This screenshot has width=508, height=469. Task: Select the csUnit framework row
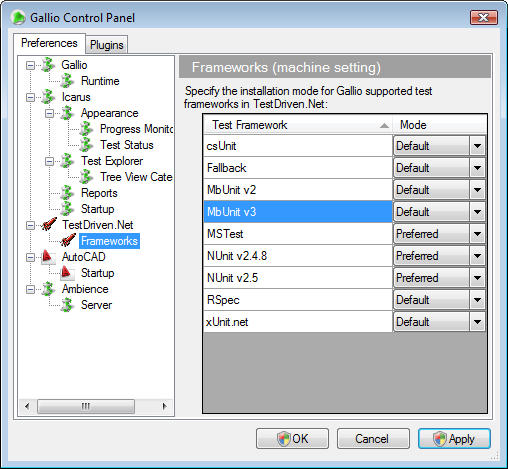click(298, 146)
